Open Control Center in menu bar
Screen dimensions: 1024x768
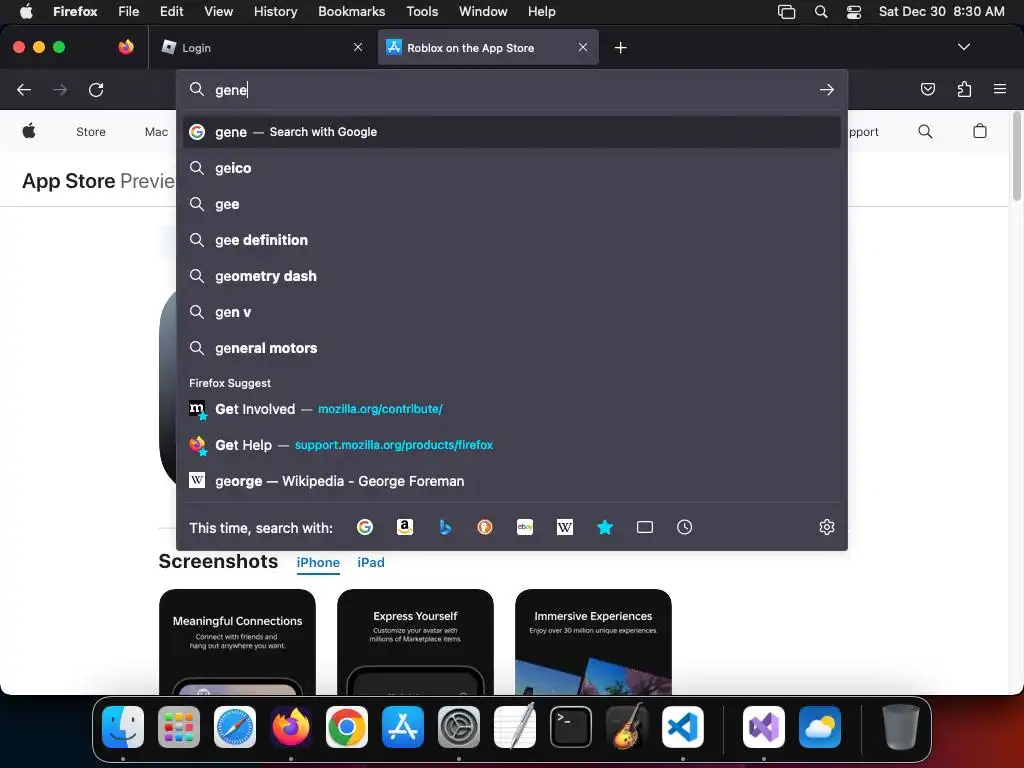(854, 12)
